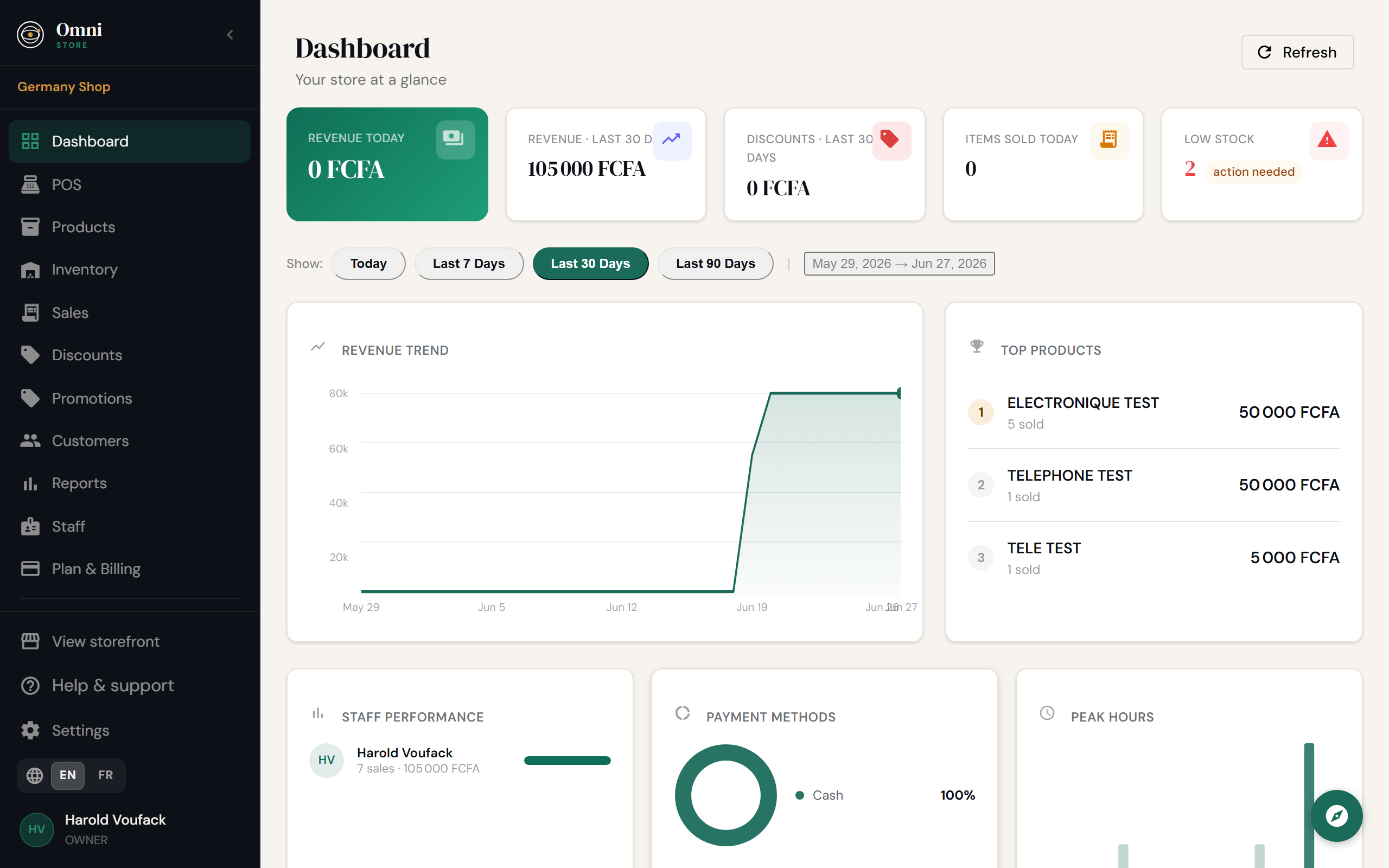Click the Customers people icon
Image resolution: width=1389 pixels, height=868 pixels.
click(30, 441)
